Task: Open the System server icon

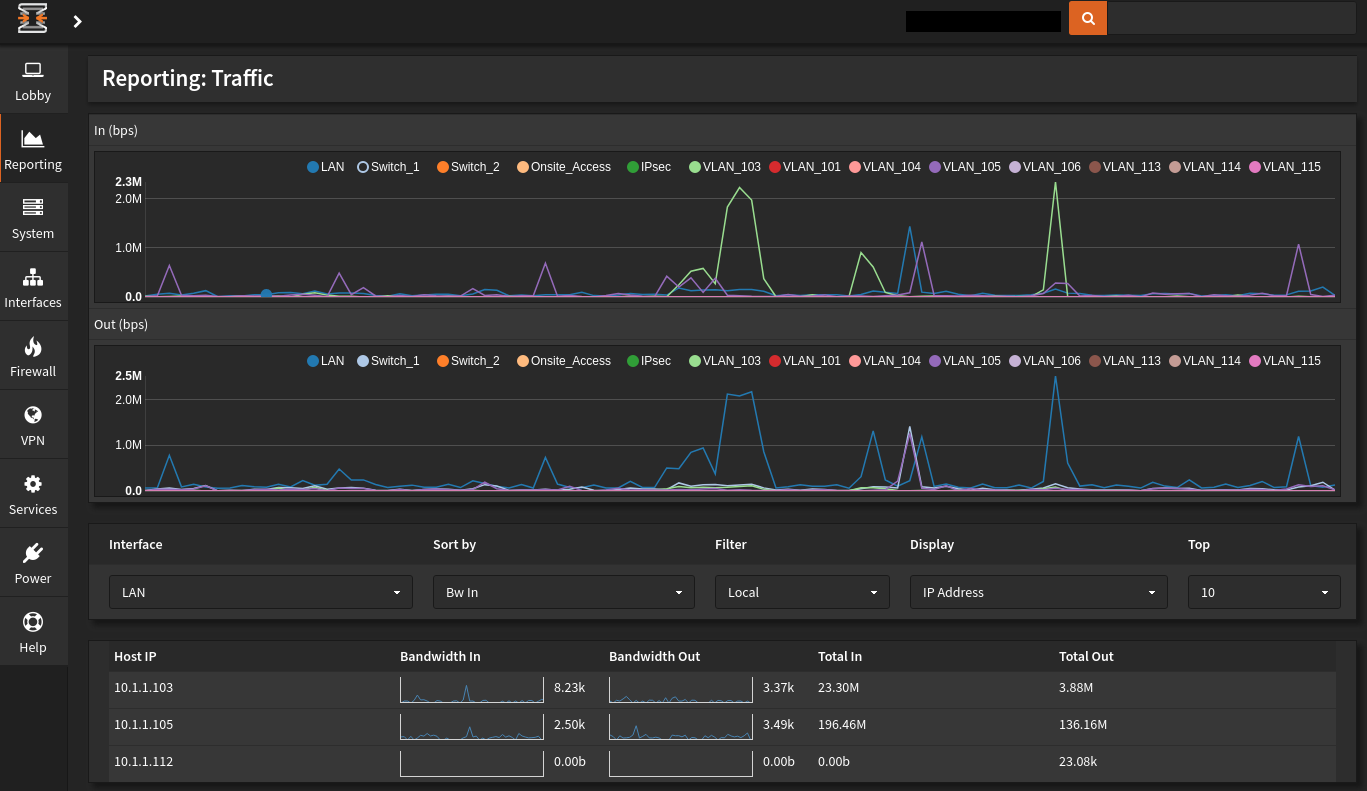Action: (x=33, y=208)
